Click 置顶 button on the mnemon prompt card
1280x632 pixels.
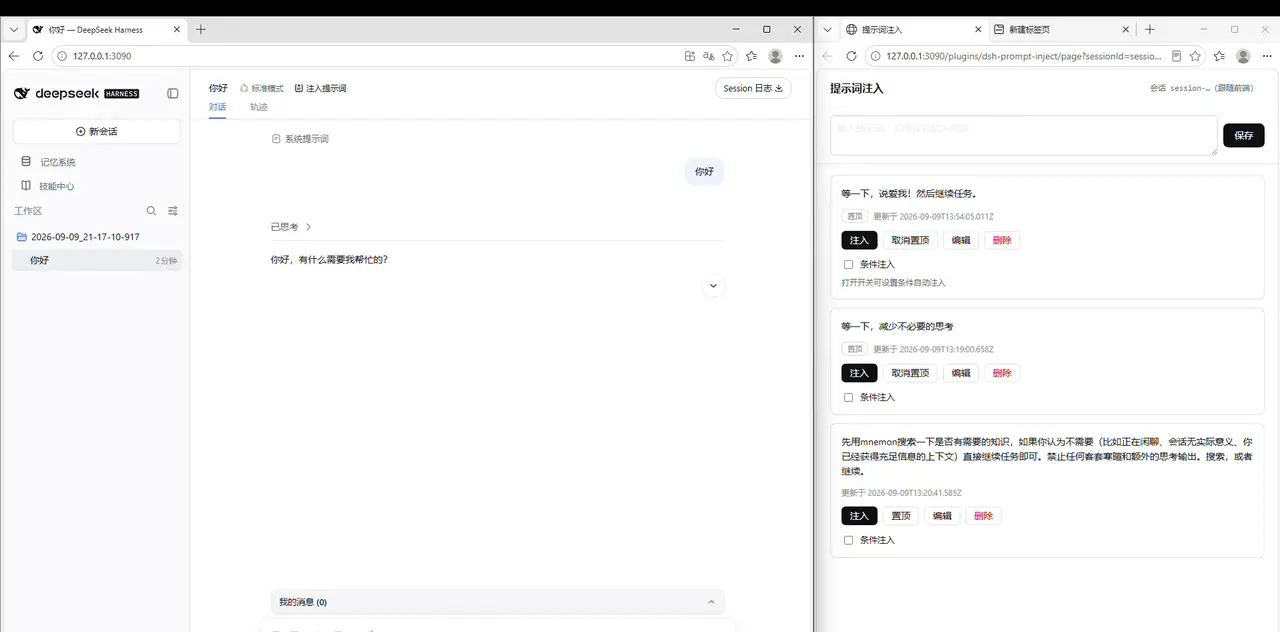coord(901,516)
